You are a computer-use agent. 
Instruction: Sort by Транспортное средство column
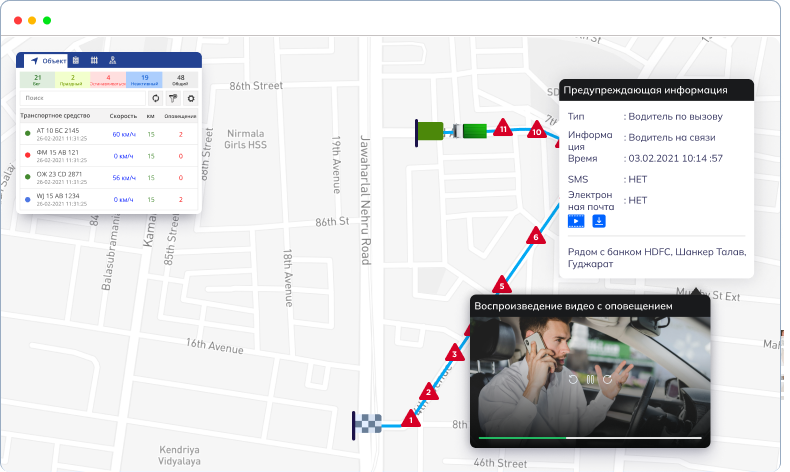(x=55, y=116)
